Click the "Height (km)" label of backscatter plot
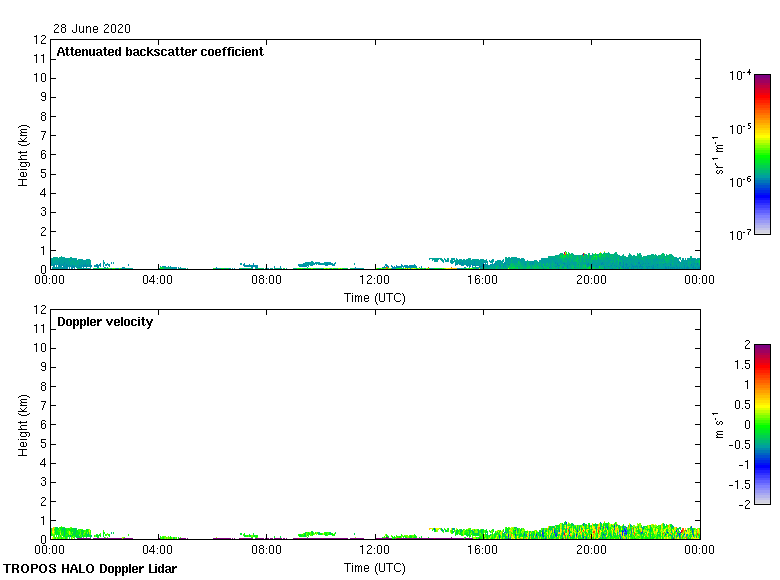 click(22, 155)
